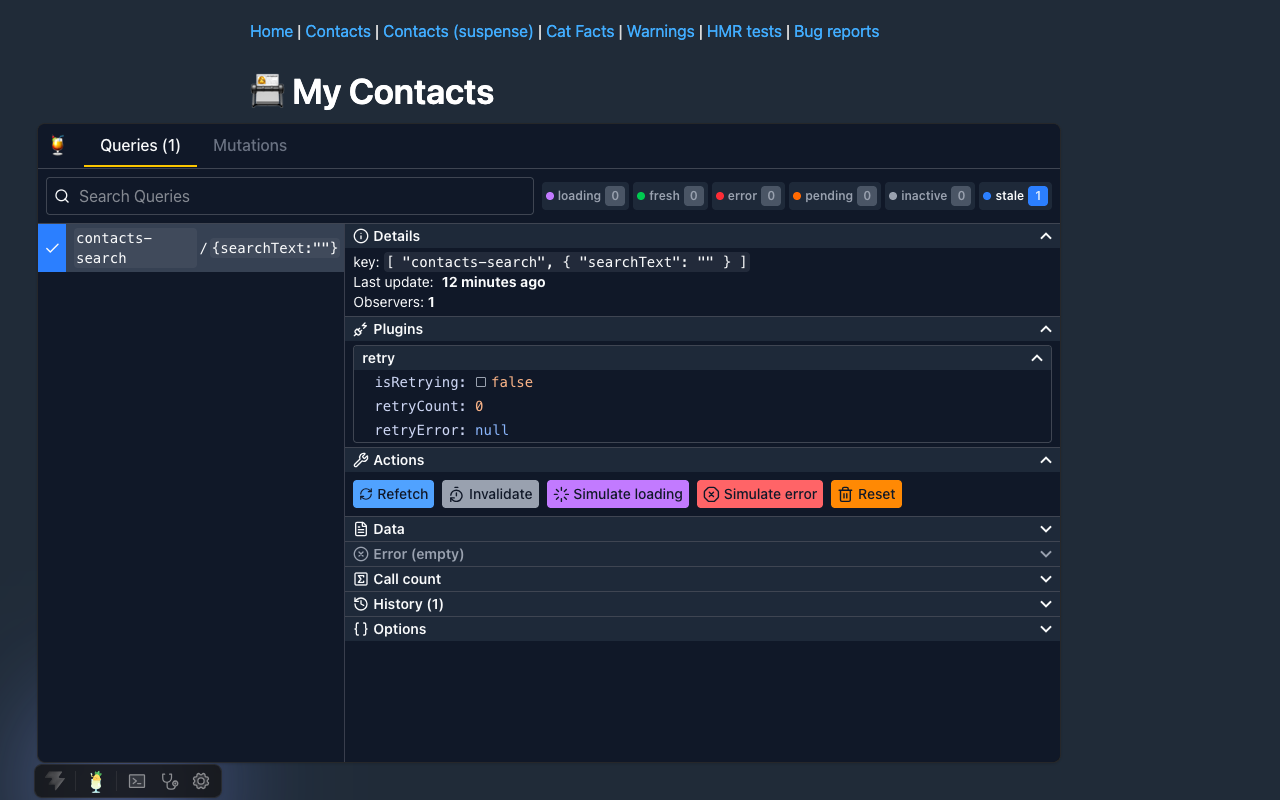Viewport: 1280px width, 800px height.
Task: Collapse the retry plugin panel
Action: [x=1037, y=358]
